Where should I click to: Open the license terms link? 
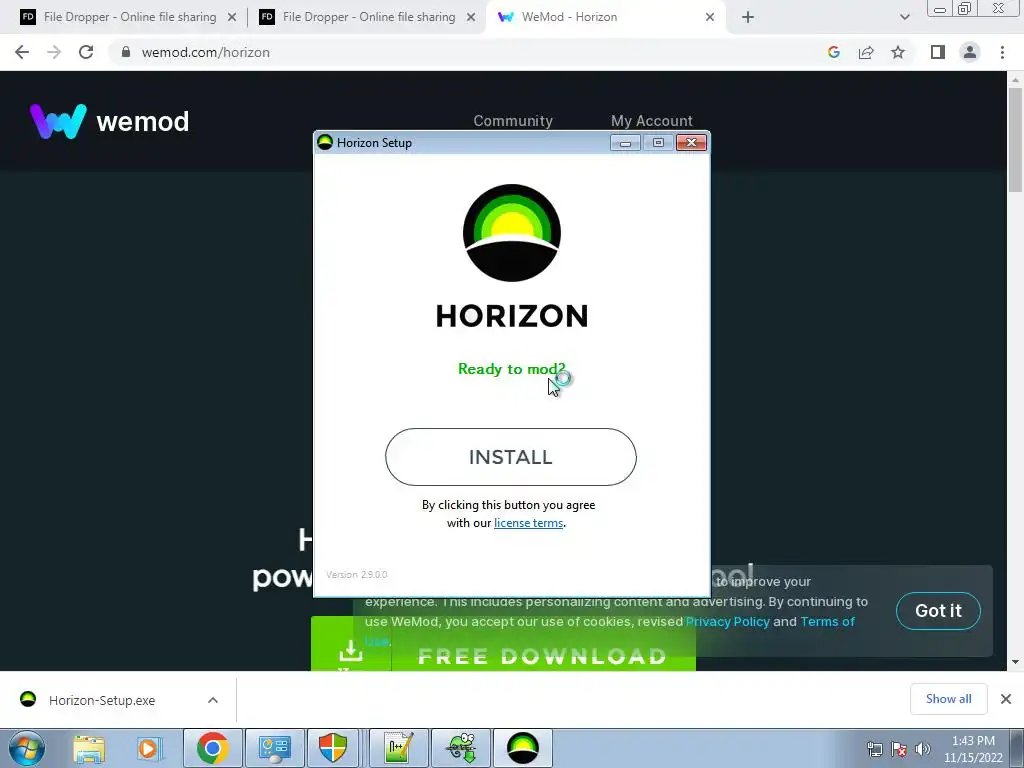pyautogui.click(x=528, y=523)
